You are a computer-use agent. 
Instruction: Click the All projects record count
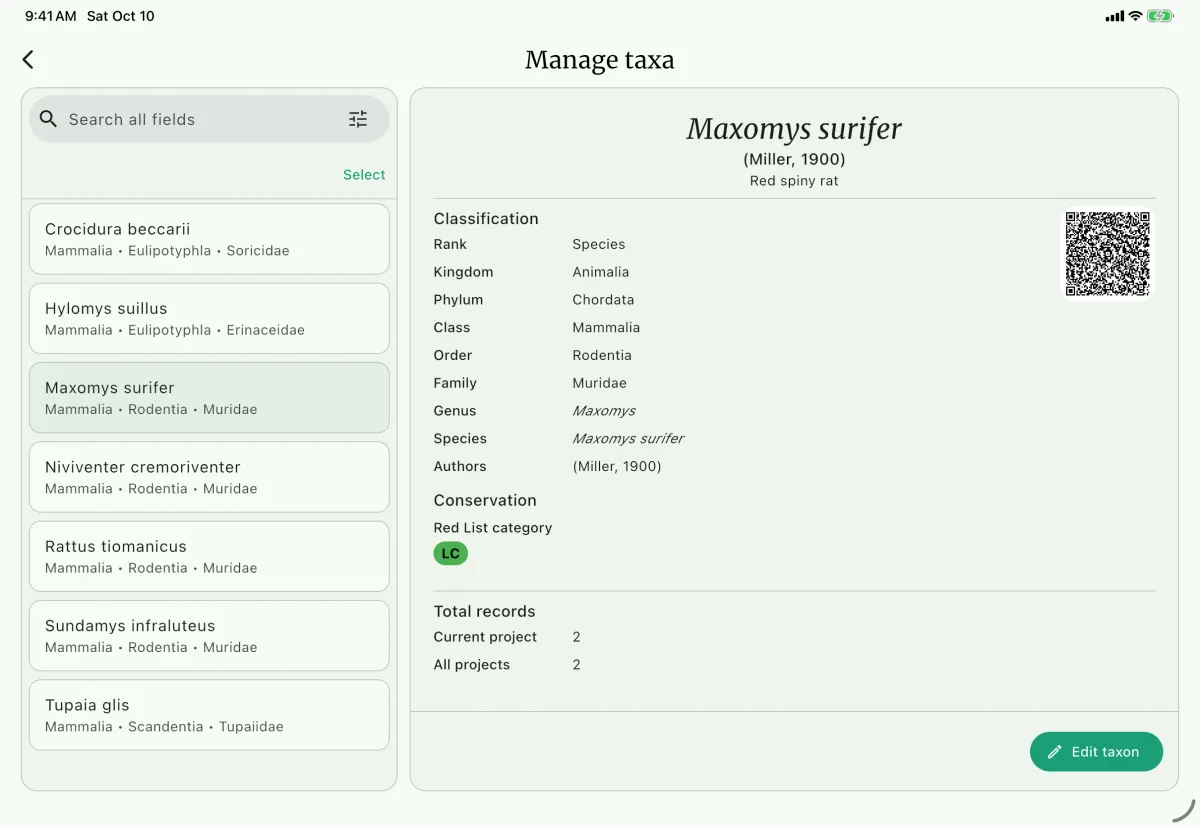point(576,665)
